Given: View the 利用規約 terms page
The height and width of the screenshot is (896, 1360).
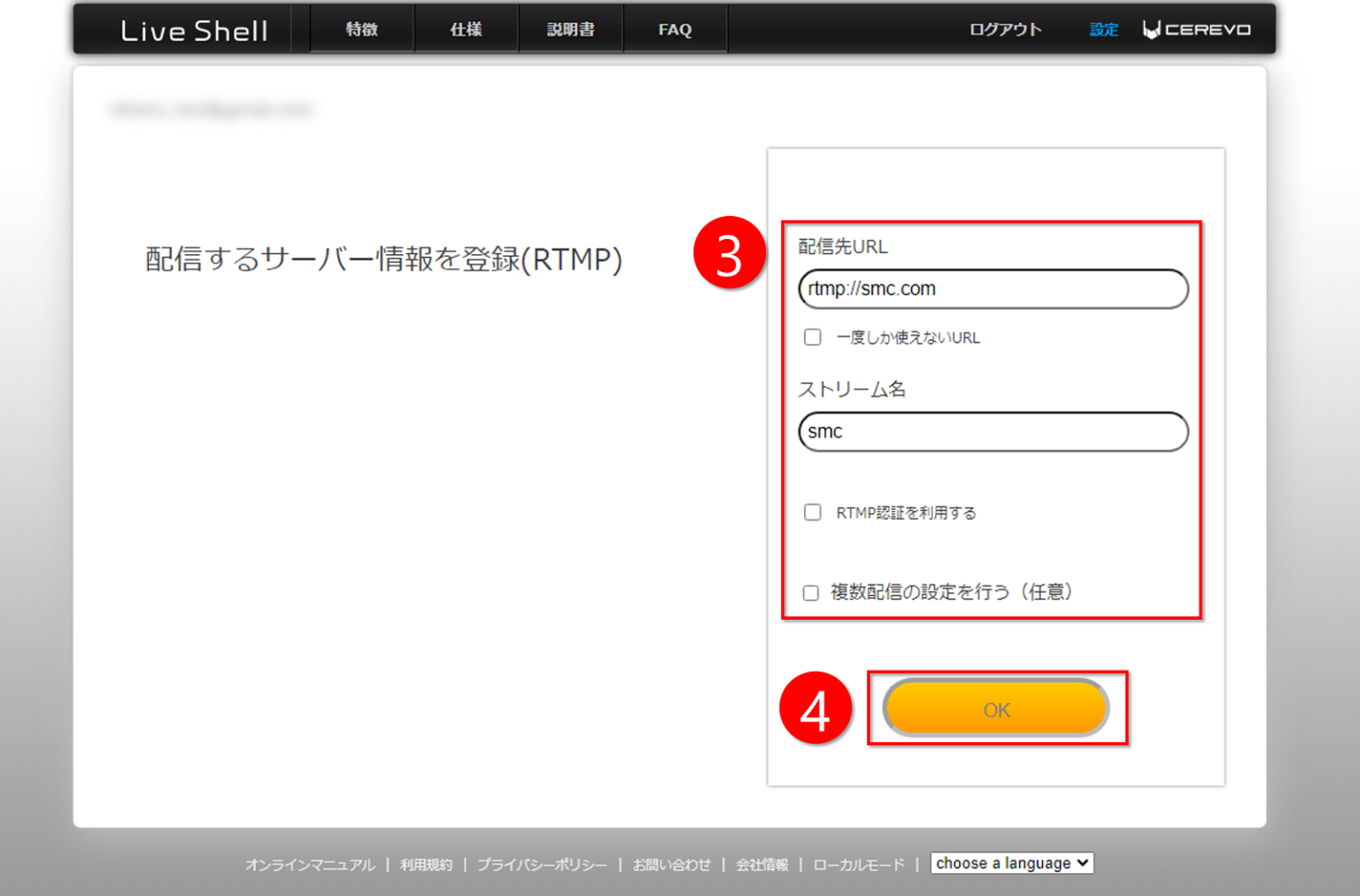Looking at the screenshot, I should (425, 864).
